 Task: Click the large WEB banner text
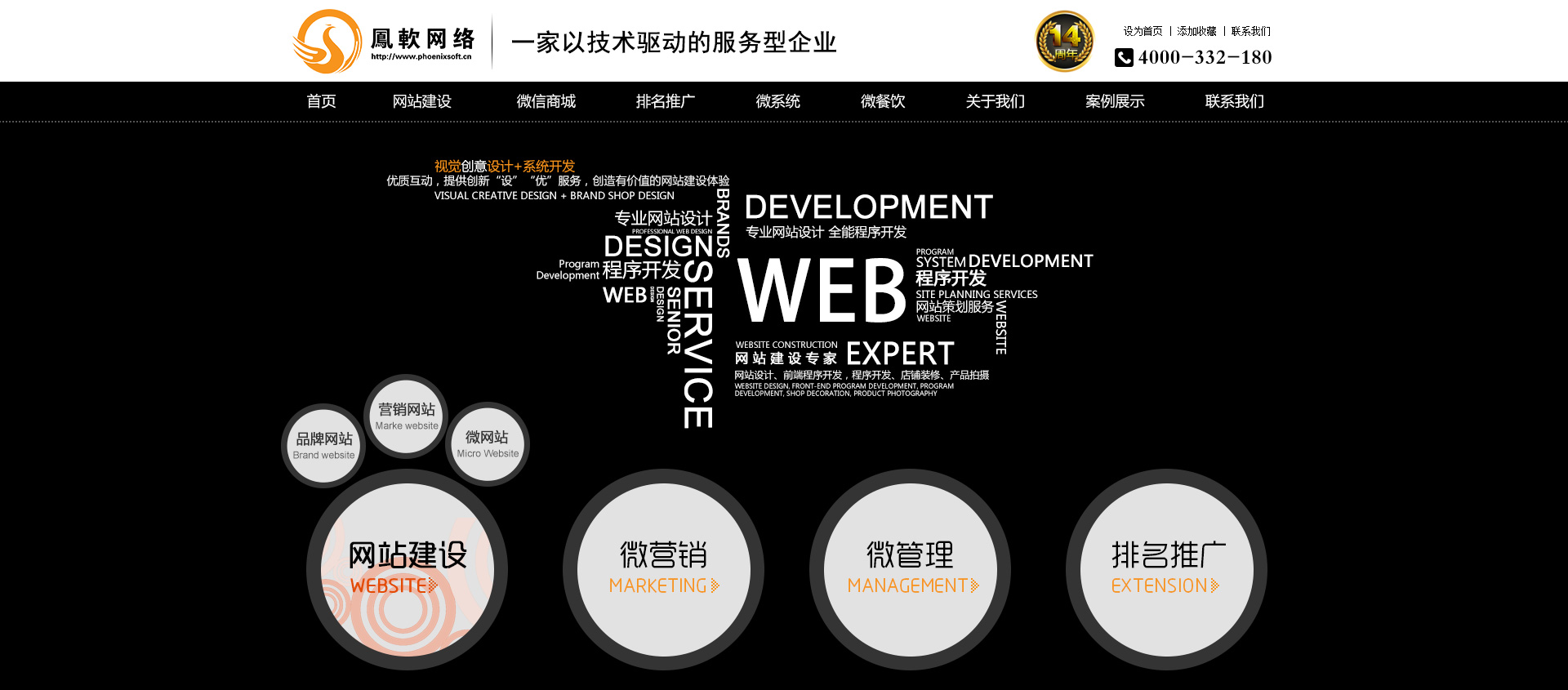coord(821,291)
